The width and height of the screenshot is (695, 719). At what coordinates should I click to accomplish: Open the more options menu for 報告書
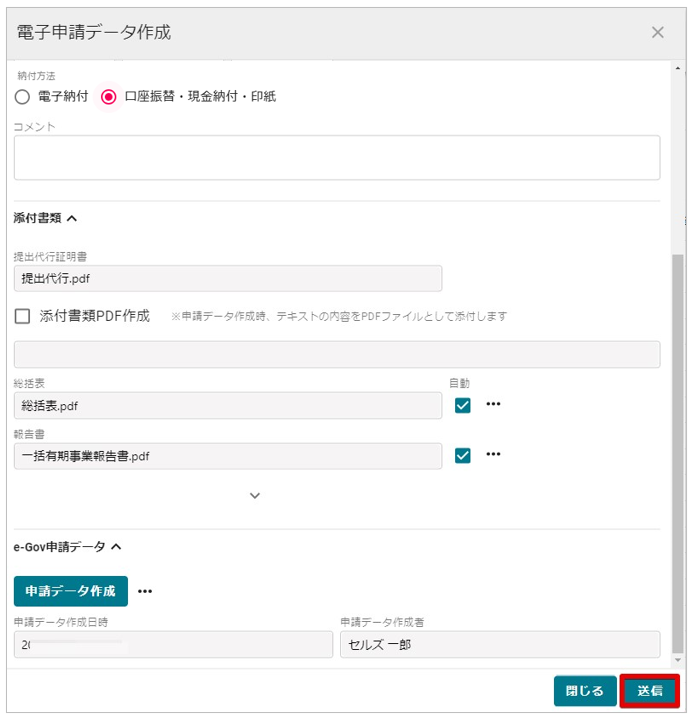(493, 454)
